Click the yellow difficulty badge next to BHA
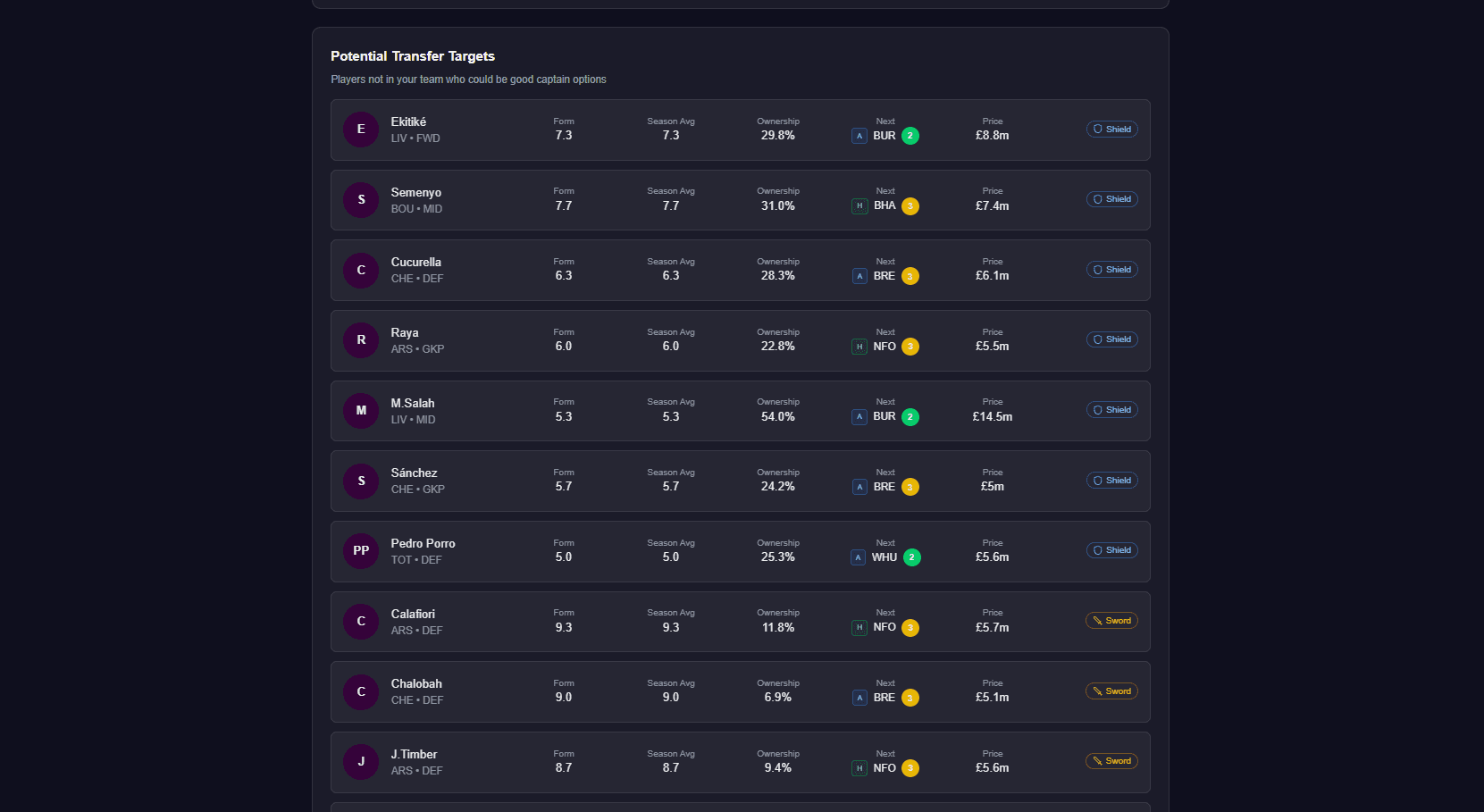1484x812 pixels. [x=910, y=206]
